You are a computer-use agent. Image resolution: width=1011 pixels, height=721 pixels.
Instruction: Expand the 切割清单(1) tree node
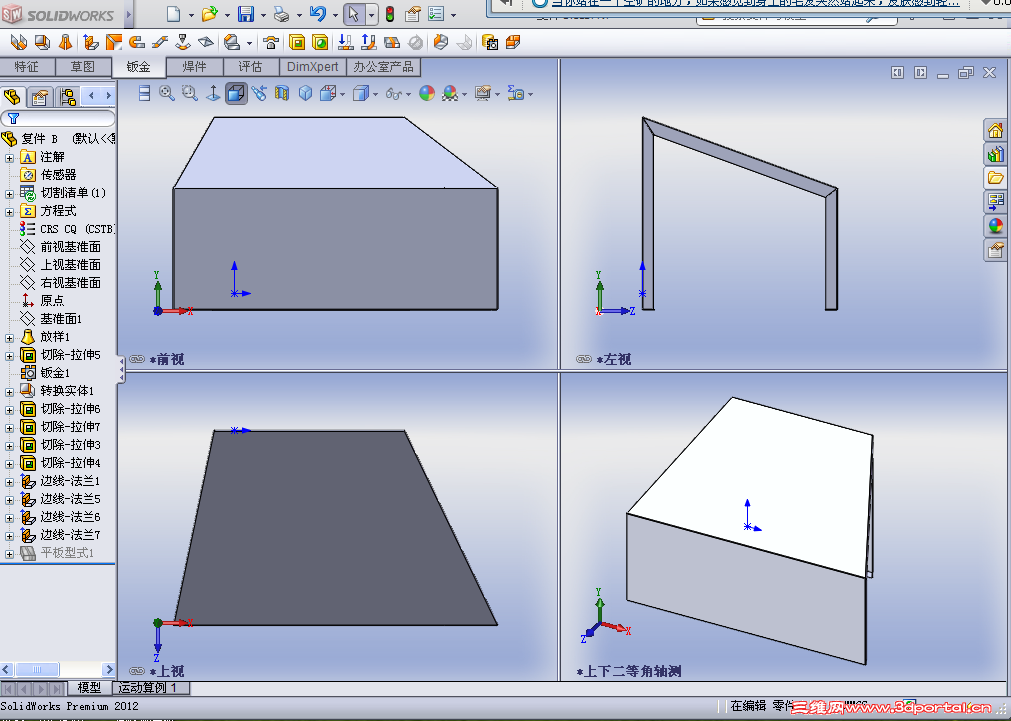pyautogui.click(x=9, y=193)
